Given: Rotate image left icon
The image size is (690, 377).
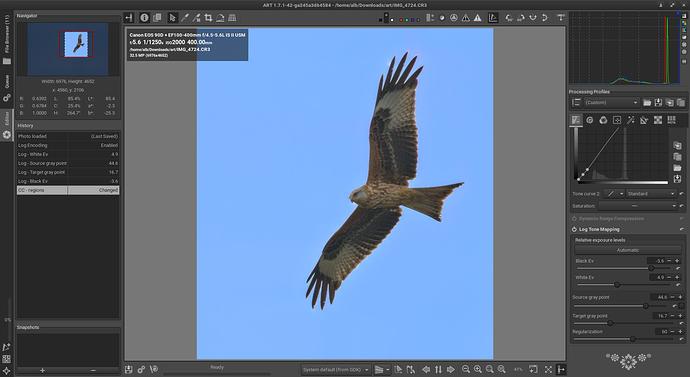Looking at the screenshot, I should tap(509, 18).
